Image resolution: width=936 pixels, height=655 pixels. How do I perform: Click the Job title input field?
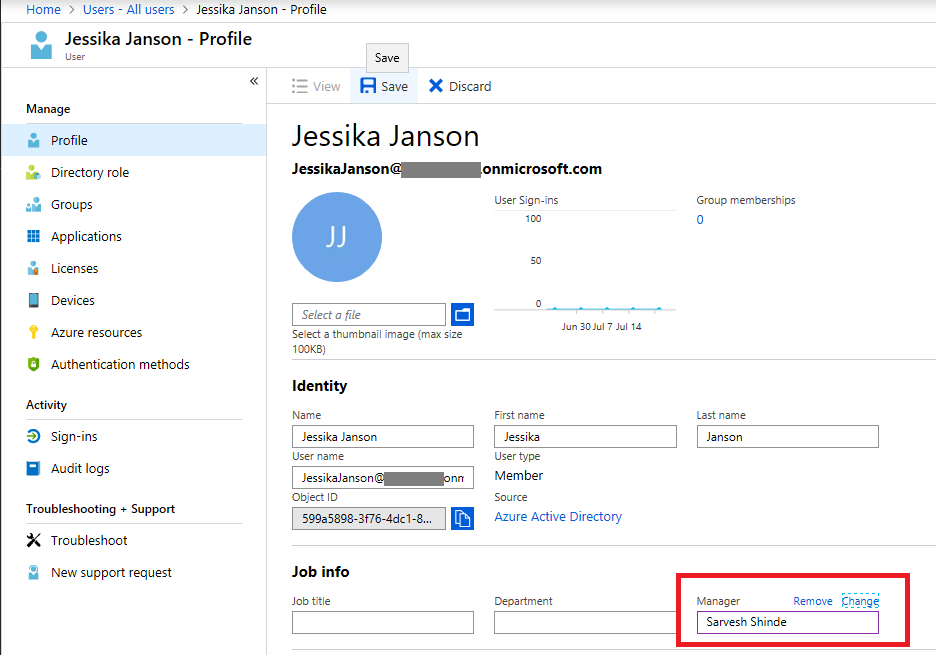[383, 622]
